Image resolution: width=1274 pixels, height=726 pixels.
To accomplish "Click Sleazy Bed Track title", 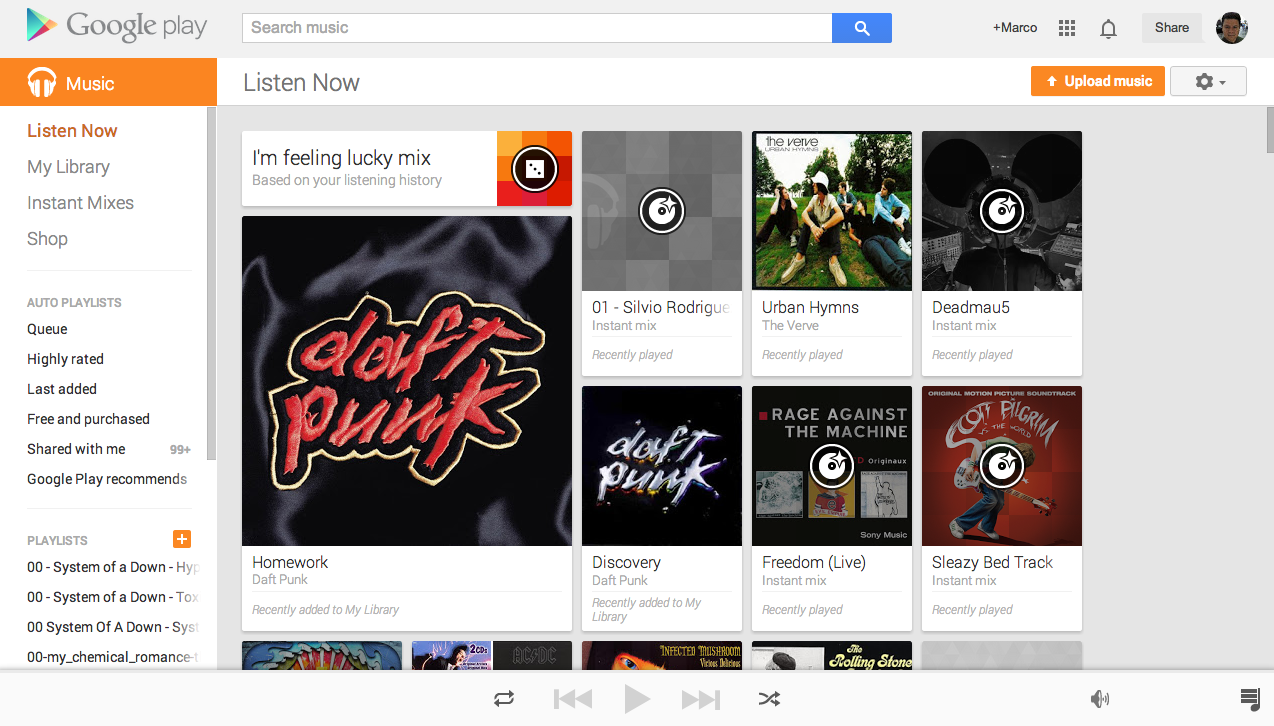I will (x=992, y=562).
